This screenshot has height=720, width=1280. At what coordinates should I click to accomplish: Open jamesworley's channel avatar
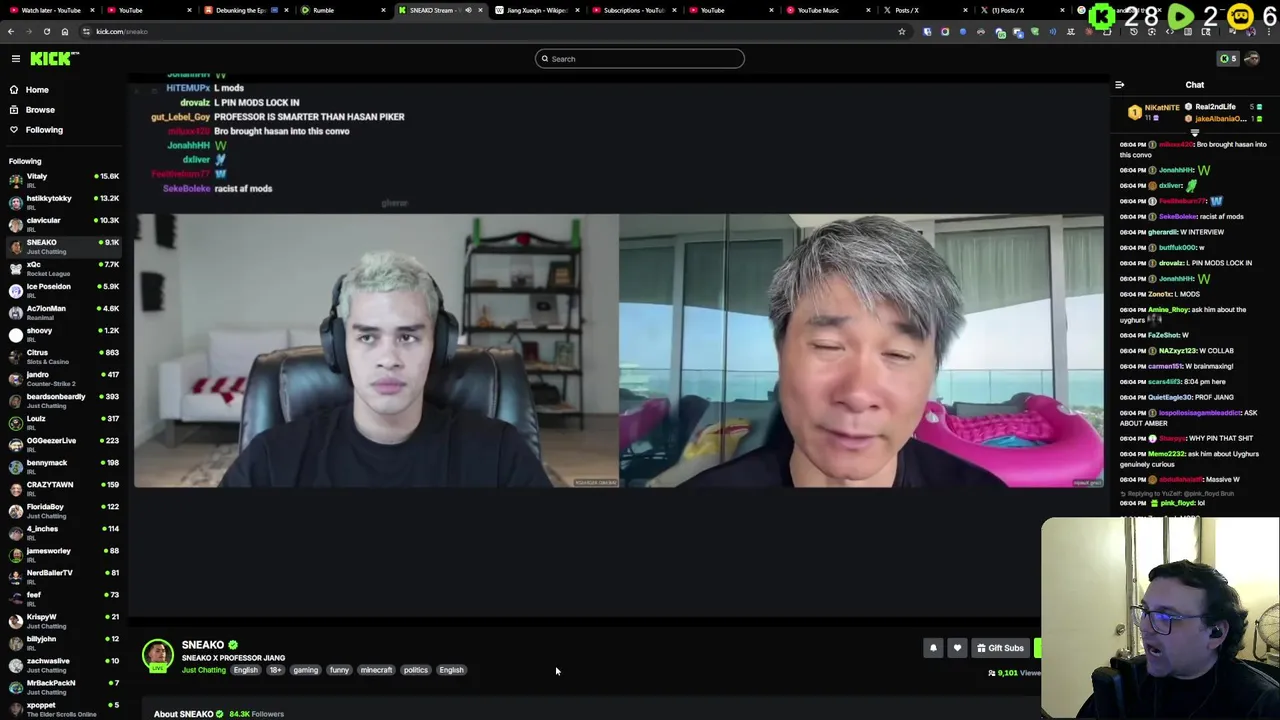[x=15, y=555]
